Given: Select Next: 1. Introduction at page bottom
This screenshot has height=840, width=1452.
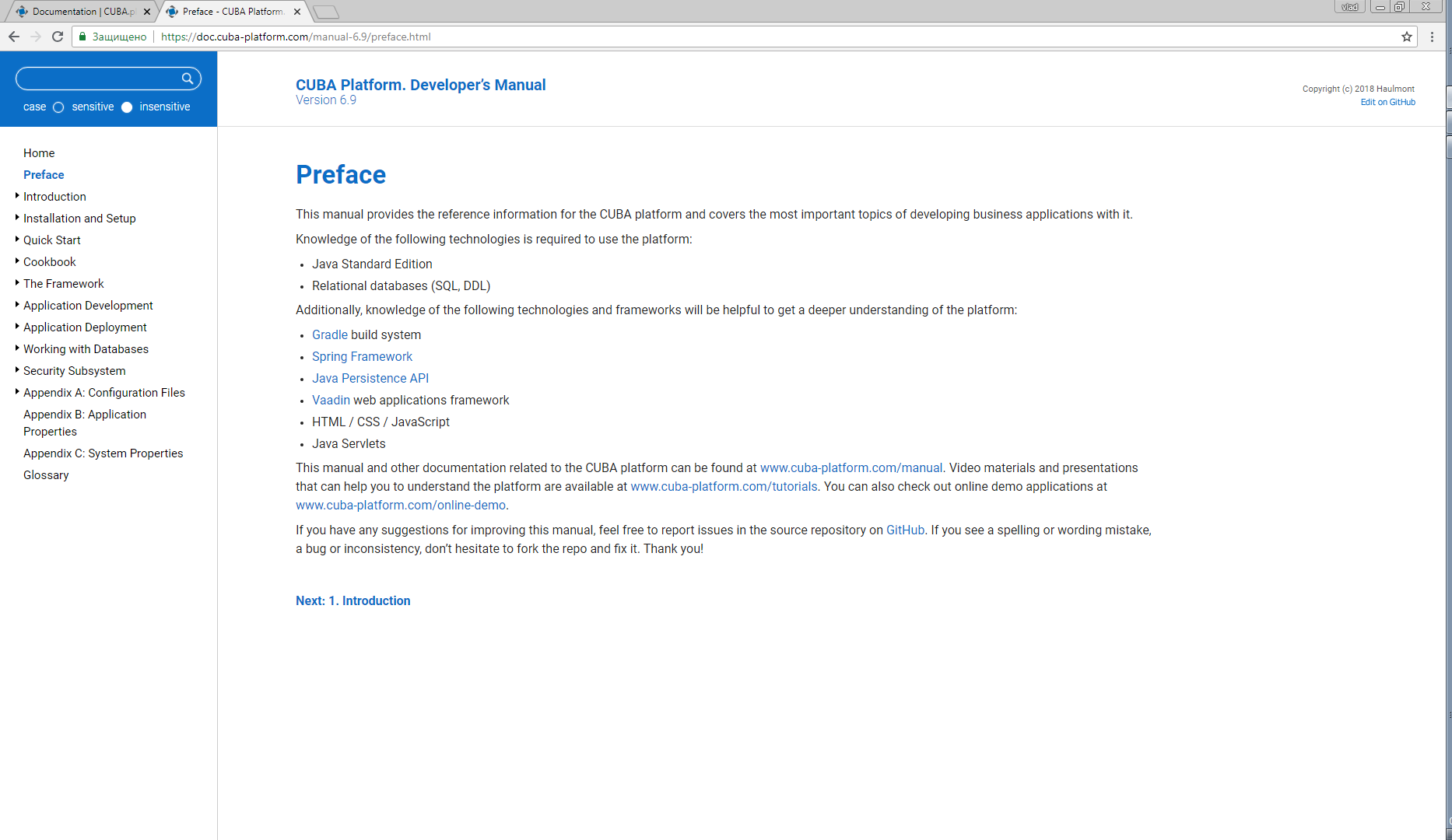Looking at the screenshot, I should 352,600.
